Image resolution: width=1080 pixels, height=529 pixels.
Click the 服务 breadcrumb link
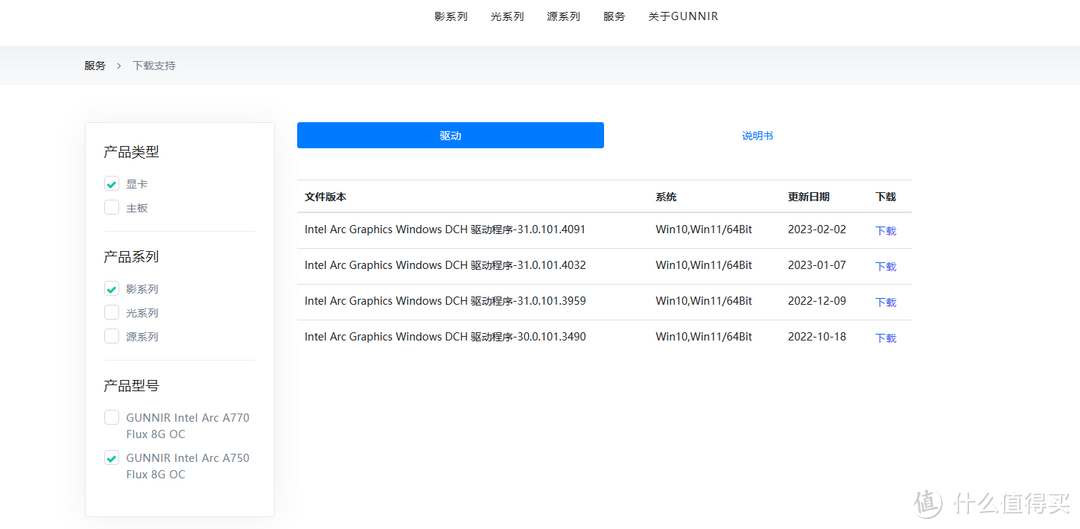pyautogui.click(x=95, y=65)
